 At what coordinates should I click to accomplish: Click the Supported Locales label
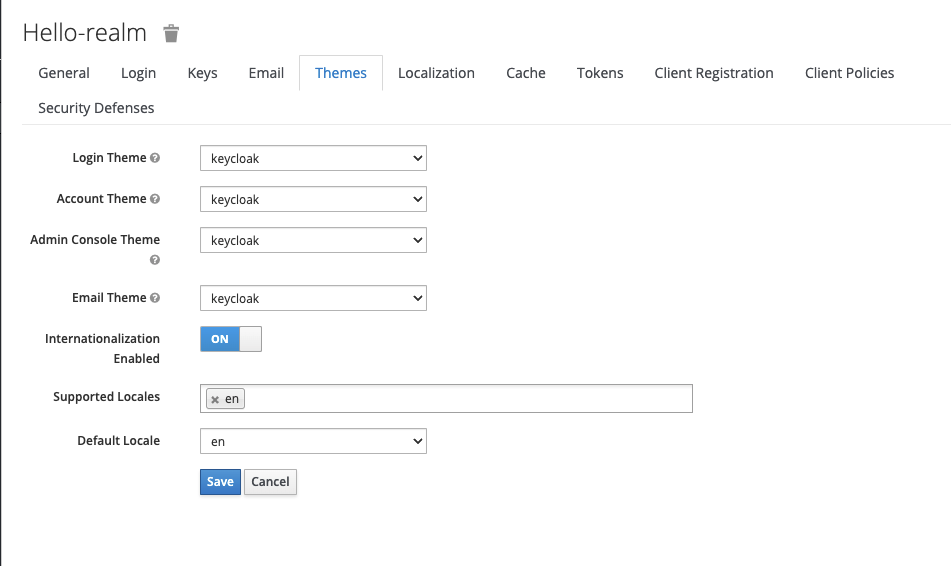(x=107, y=397)
